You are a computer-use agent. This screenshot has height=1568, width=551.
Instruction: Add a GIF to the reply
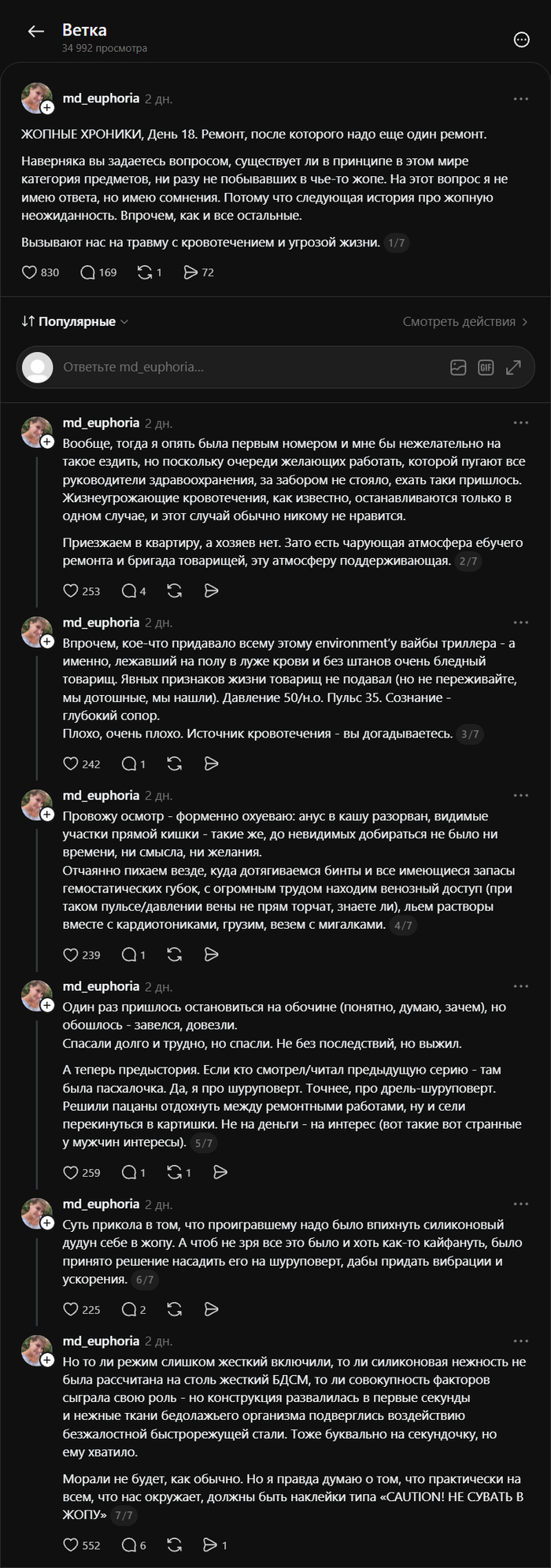click(x=486, y=367)
